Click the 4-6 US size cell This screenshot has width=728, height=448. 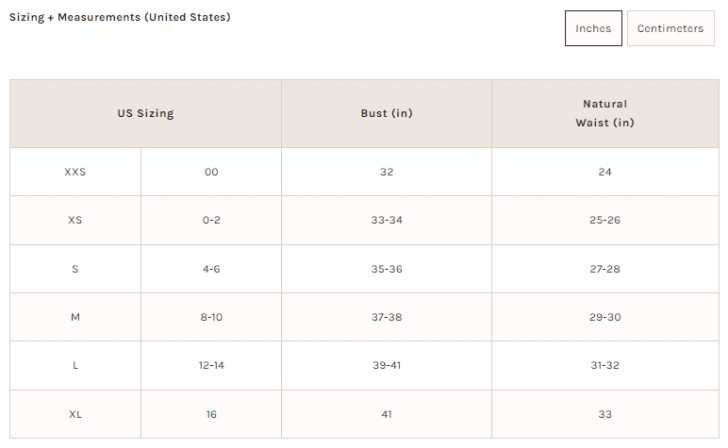211,269
